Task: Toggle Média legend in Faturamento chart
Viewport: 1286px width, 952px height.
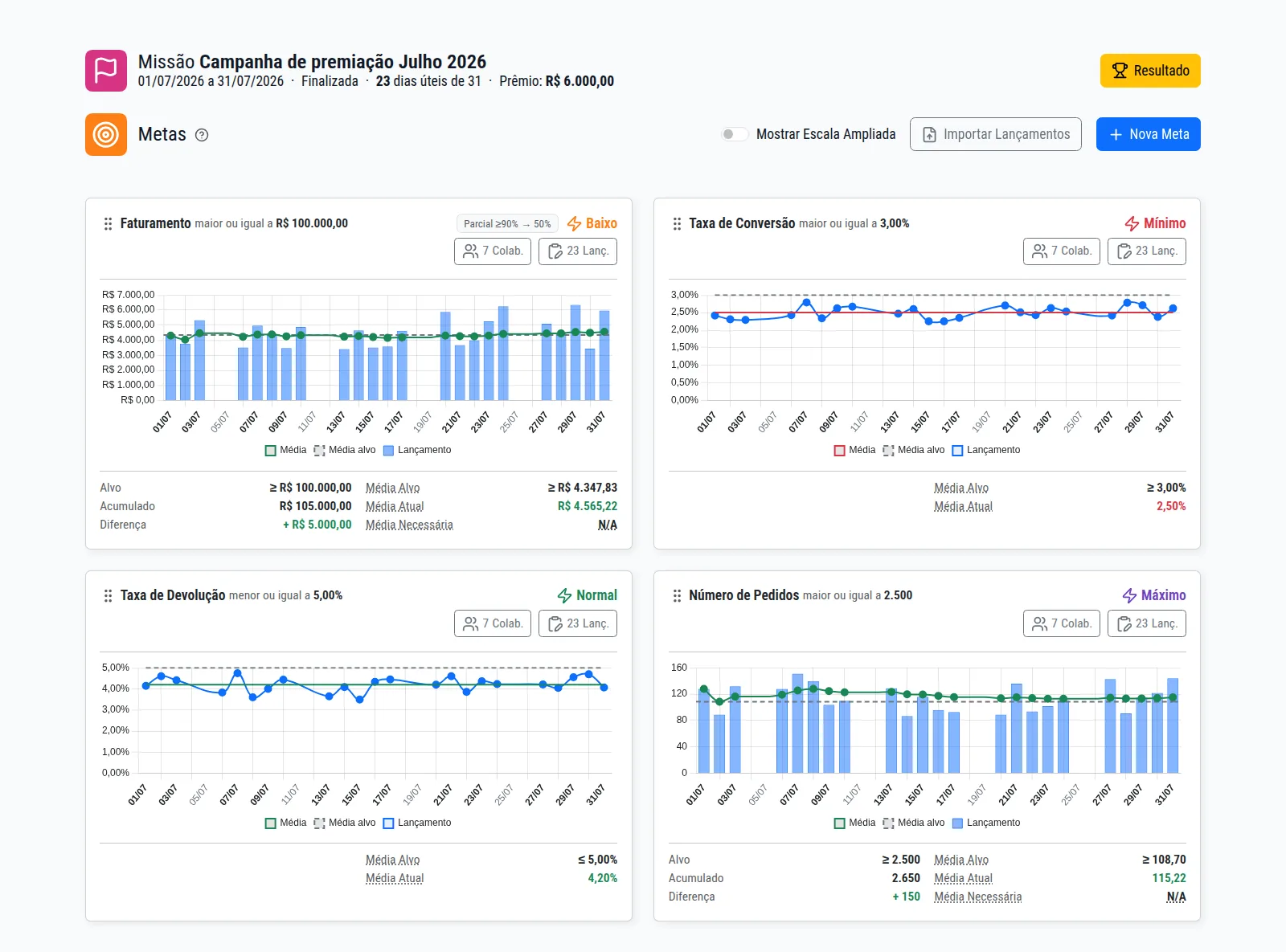Action: point(286,450)
